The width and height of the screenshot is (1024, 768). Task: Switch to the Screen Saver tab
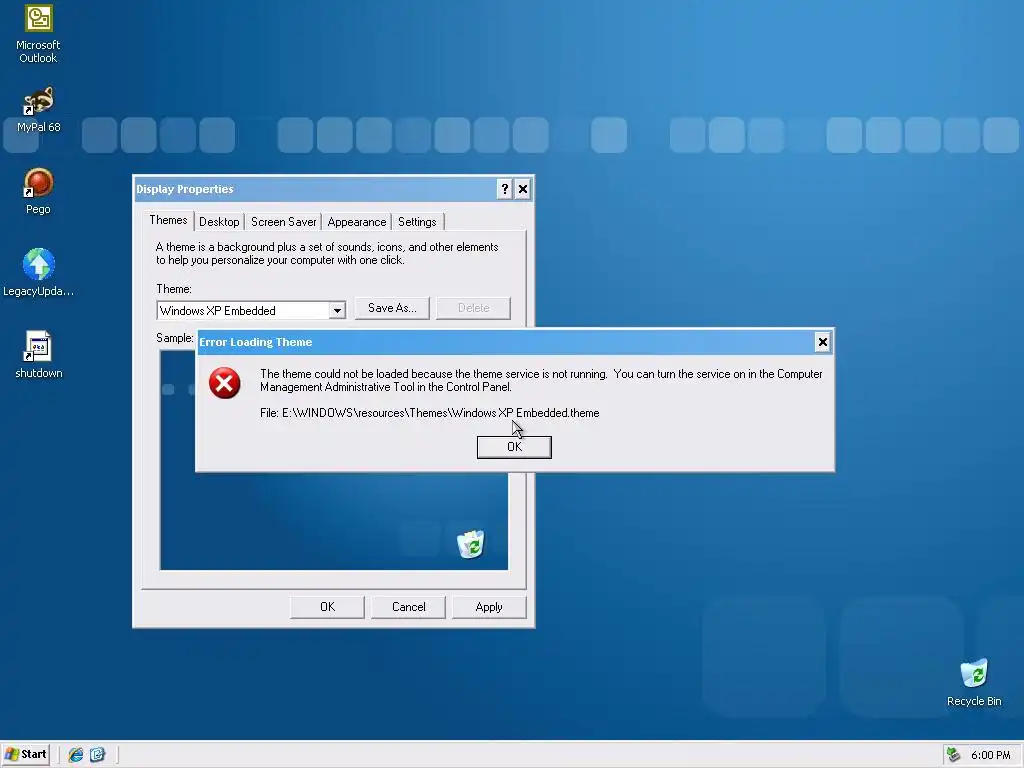pos(283,222)
